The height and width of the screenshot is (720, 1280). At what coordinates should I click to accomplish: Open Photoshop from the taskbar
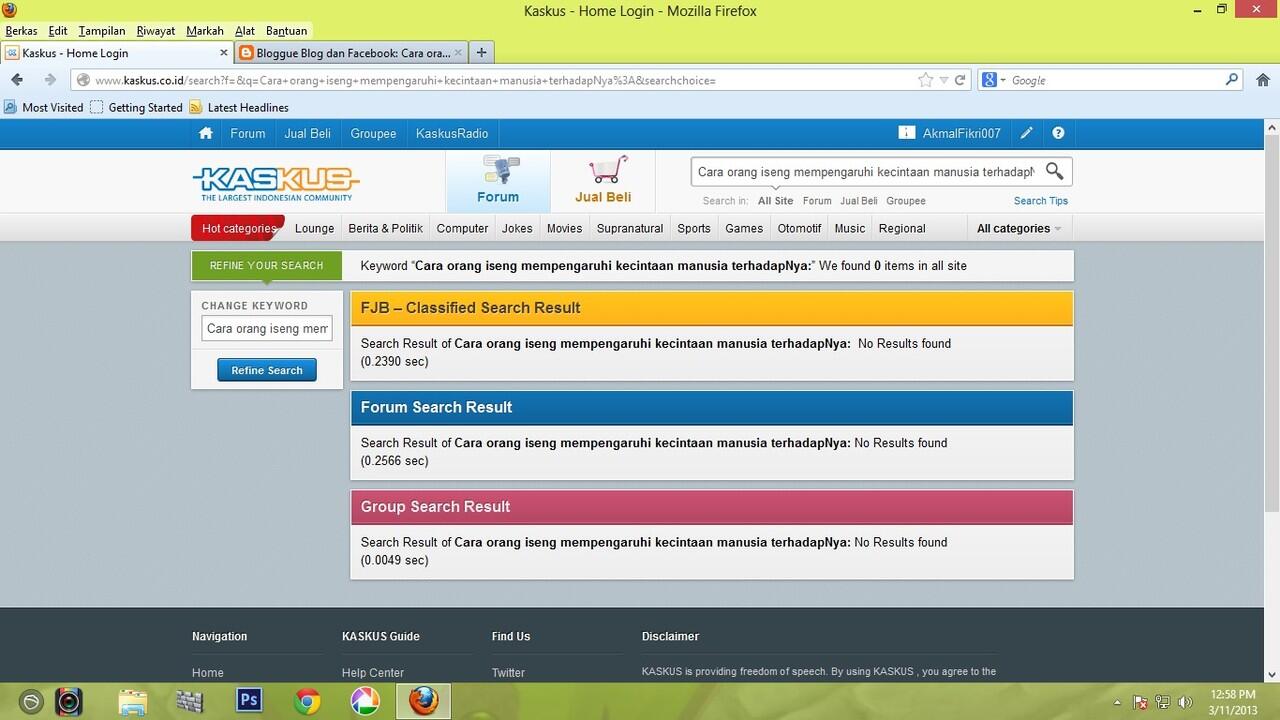click(x=249, y=701)
